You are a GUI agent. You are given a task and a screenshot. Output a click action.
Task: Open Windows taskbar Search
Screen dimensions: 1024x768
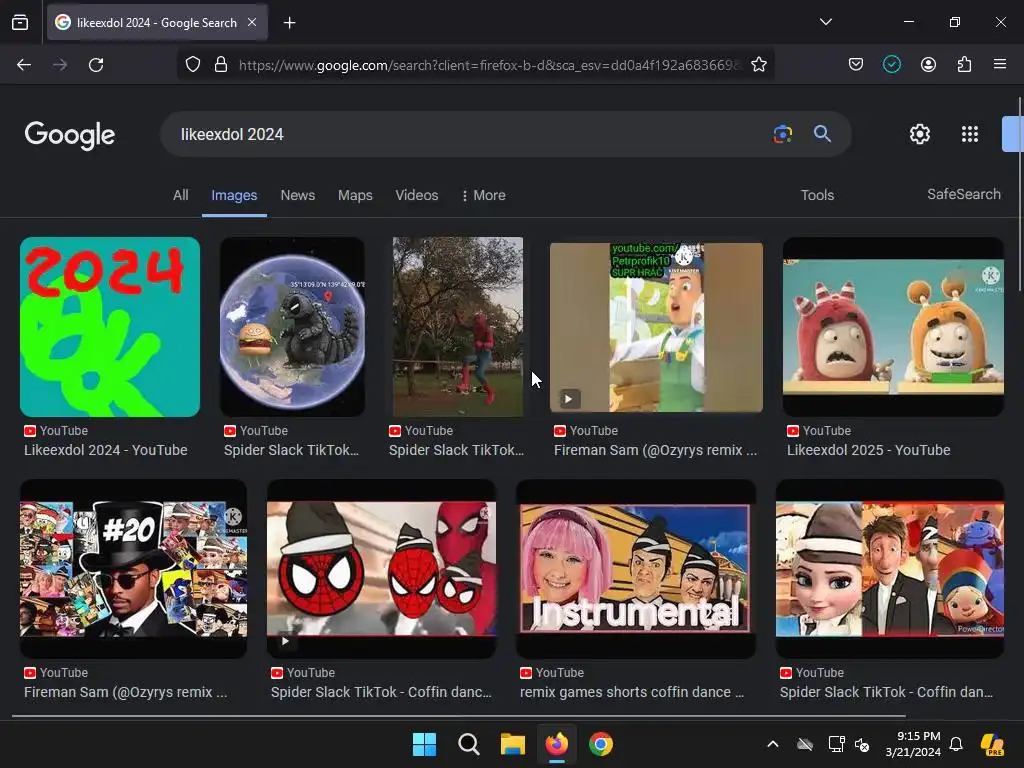click(x=468, y=744)
